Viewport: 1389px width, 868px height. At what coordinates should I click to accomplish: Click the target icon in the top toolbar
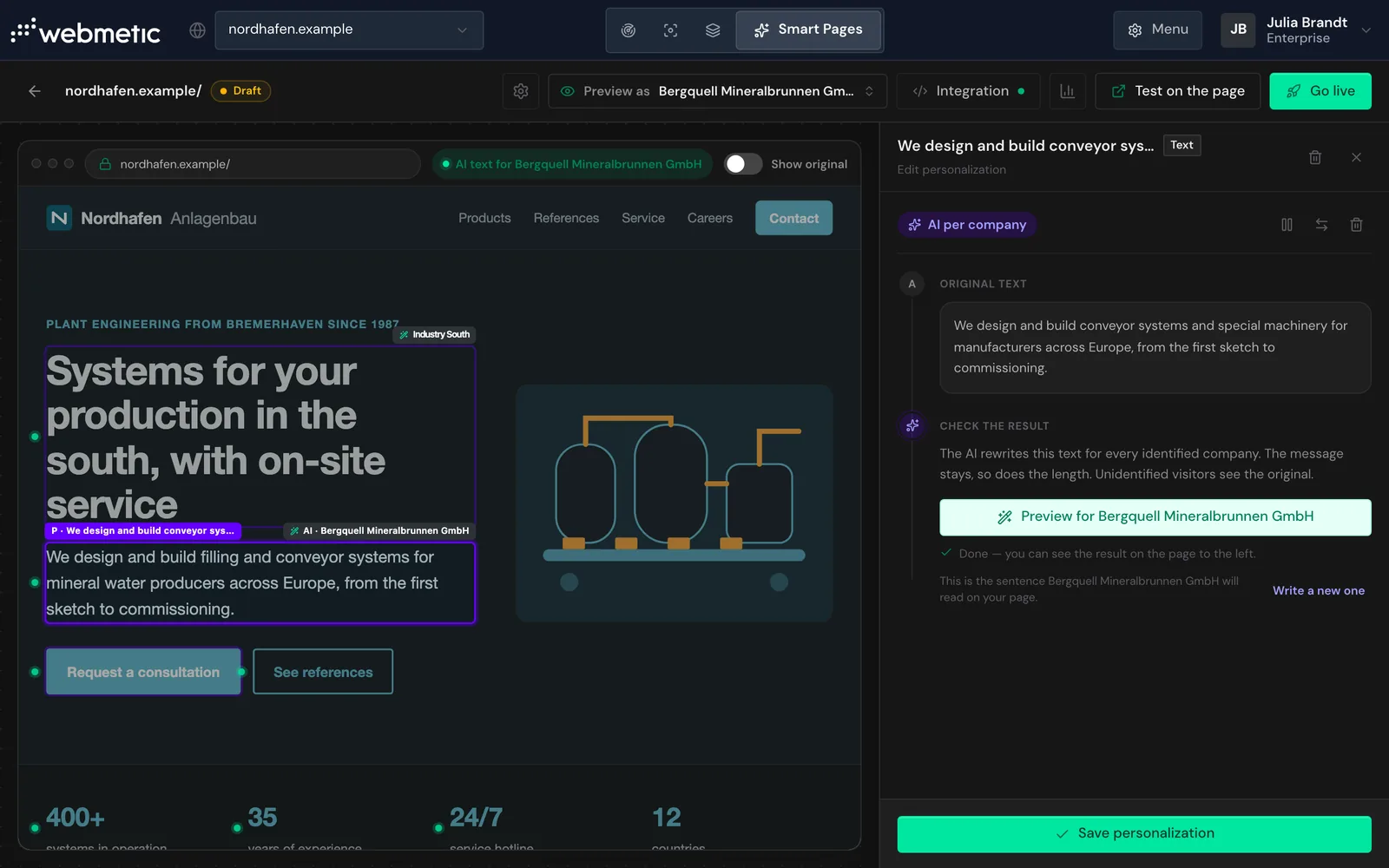click(629, 30)
